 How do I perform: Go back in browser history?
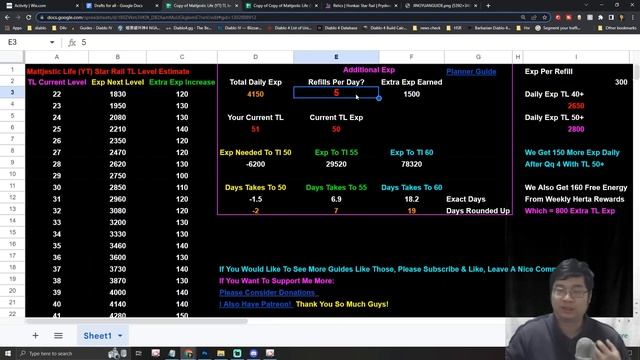7,18
